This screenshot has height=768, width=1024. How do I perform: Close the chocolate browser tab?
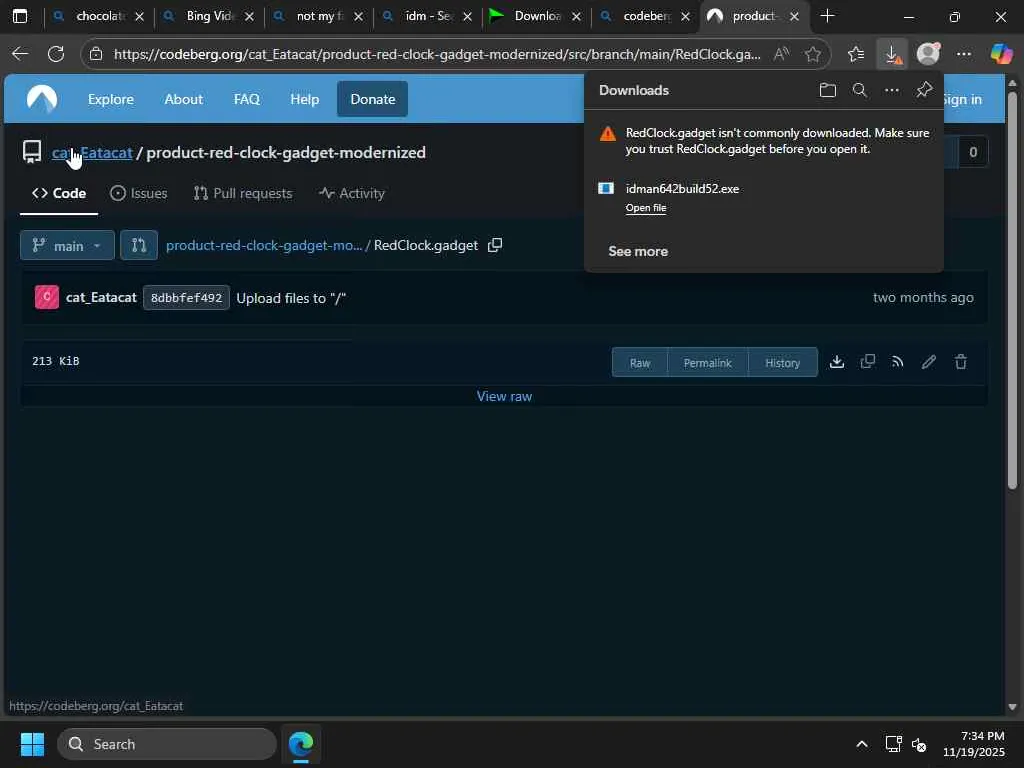[139, 17]
